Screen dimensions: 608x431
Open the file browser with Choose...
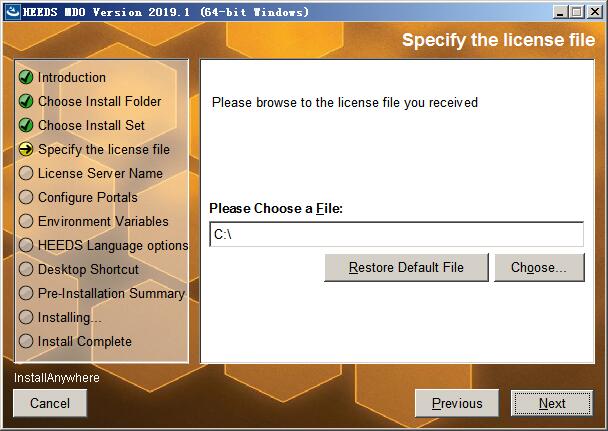pyautogui.click(x=539, y=267)
